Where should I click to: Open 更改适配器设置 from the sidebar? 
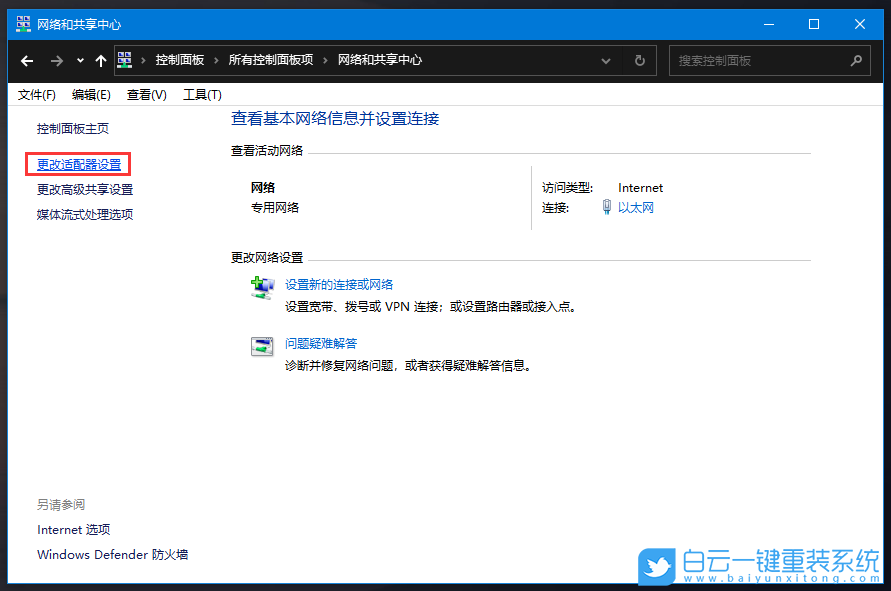77,163
